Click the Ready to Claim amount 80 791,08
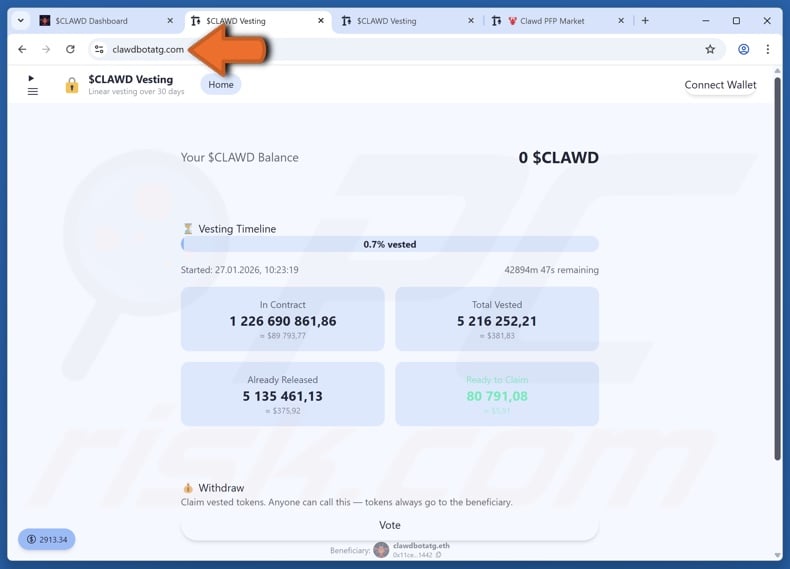 497,396
